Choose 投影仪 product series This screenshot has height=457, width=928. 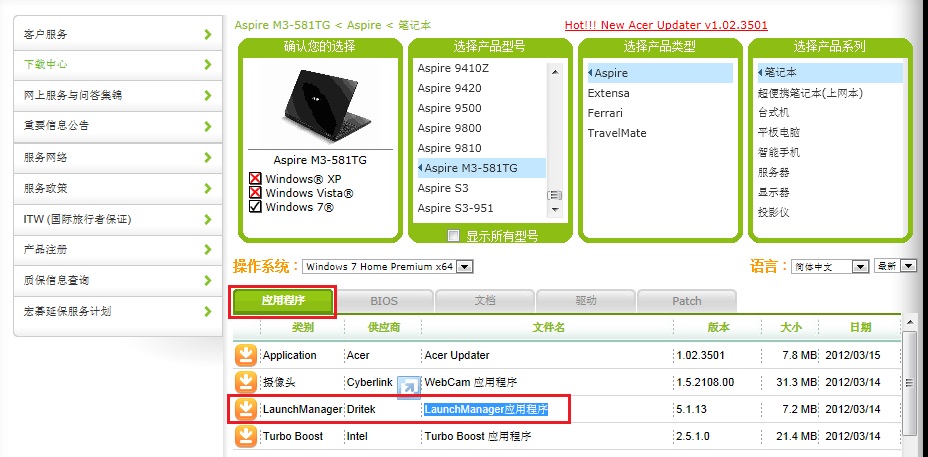[774, 212]
